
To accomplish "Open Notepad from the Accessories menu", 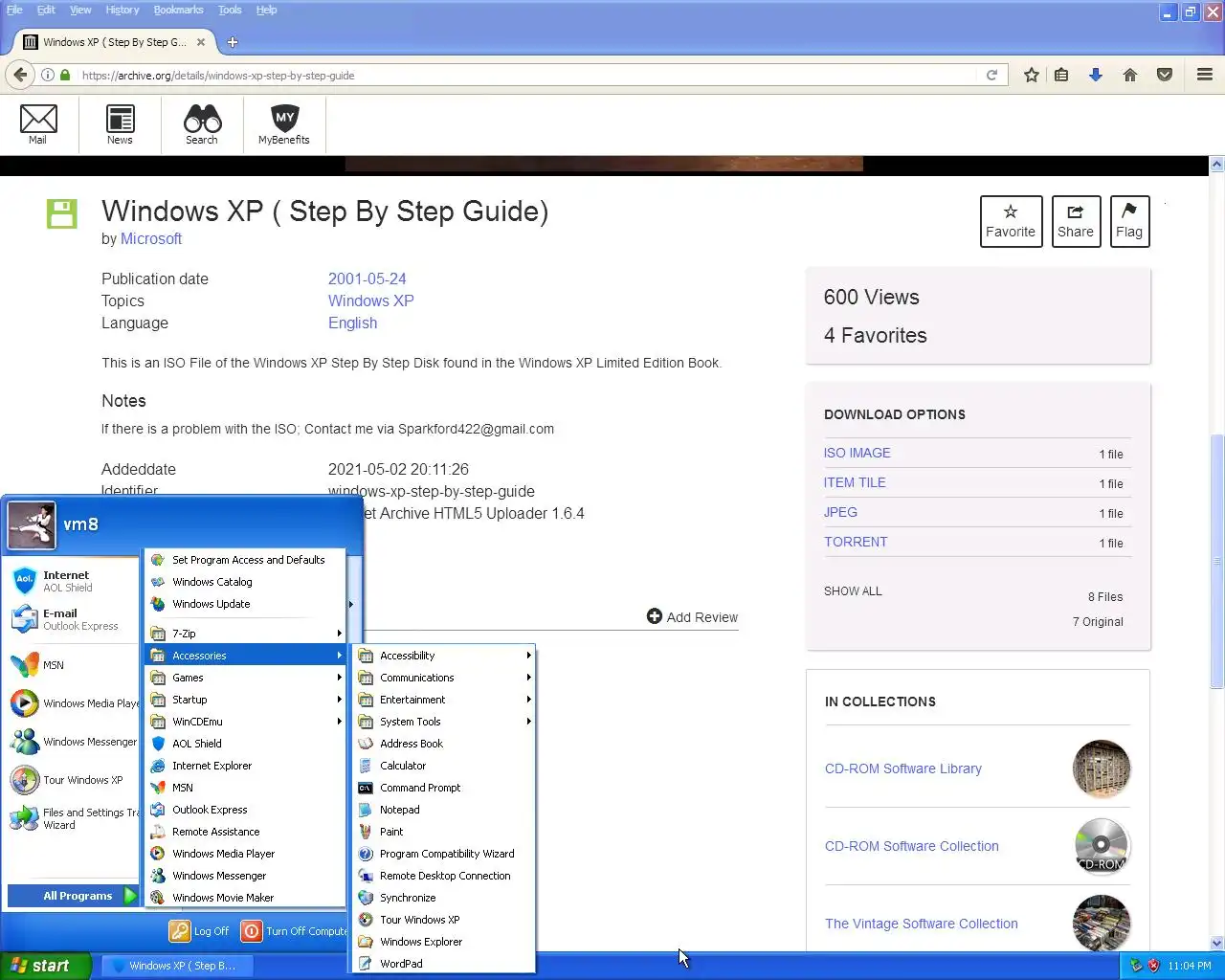I will (444, 810).
